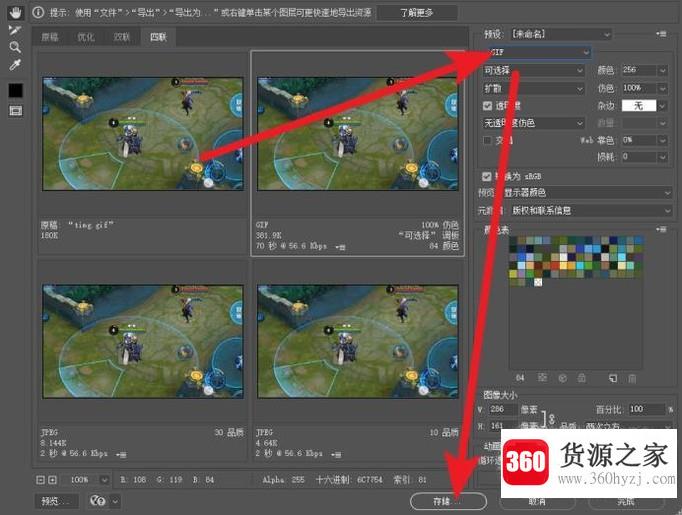Viewport: 682px width, 515px height.
Task: Click the percent field showing 100
Action: point(646,409)
